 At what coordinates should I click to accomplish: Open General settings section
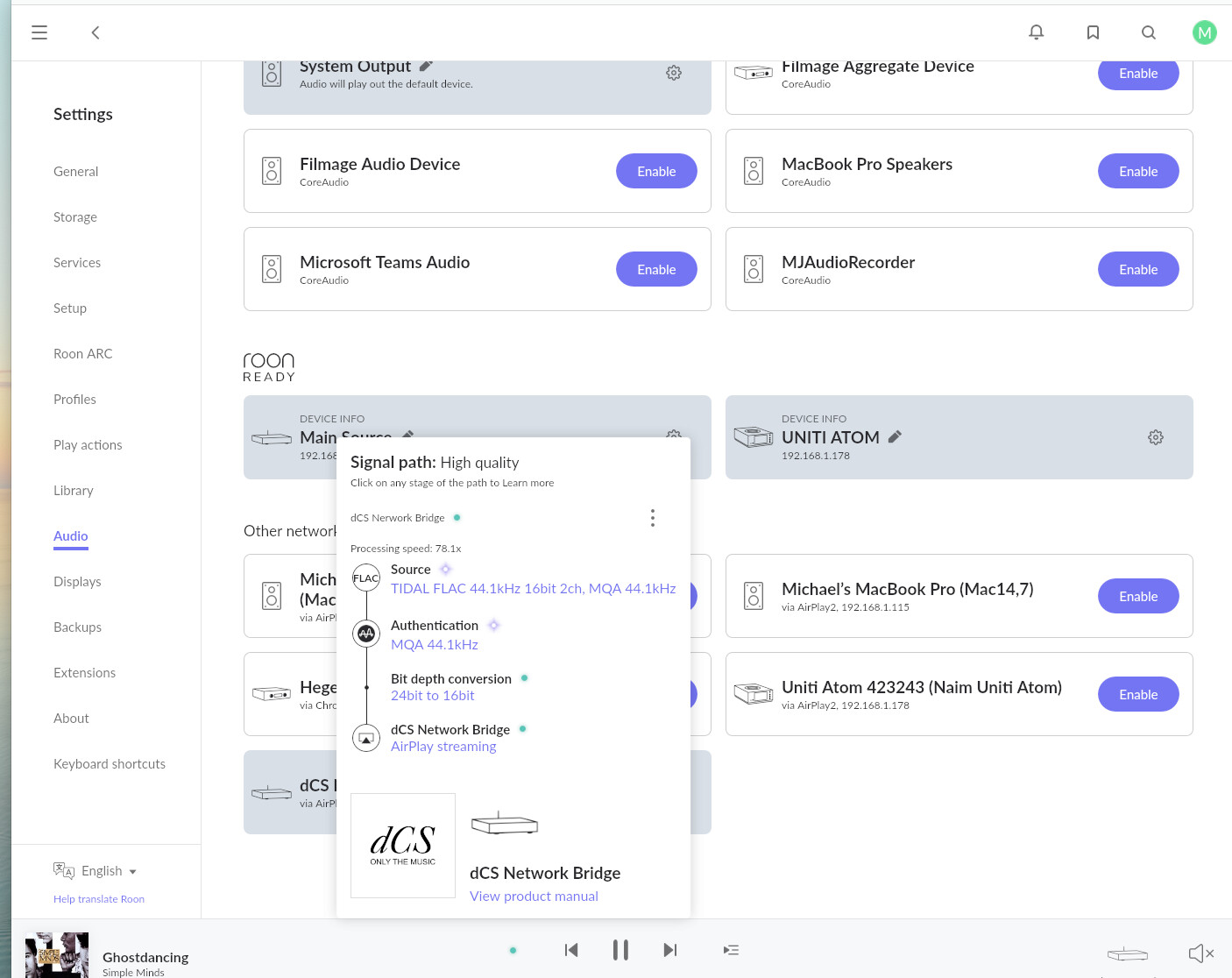[x=76, y=172]
